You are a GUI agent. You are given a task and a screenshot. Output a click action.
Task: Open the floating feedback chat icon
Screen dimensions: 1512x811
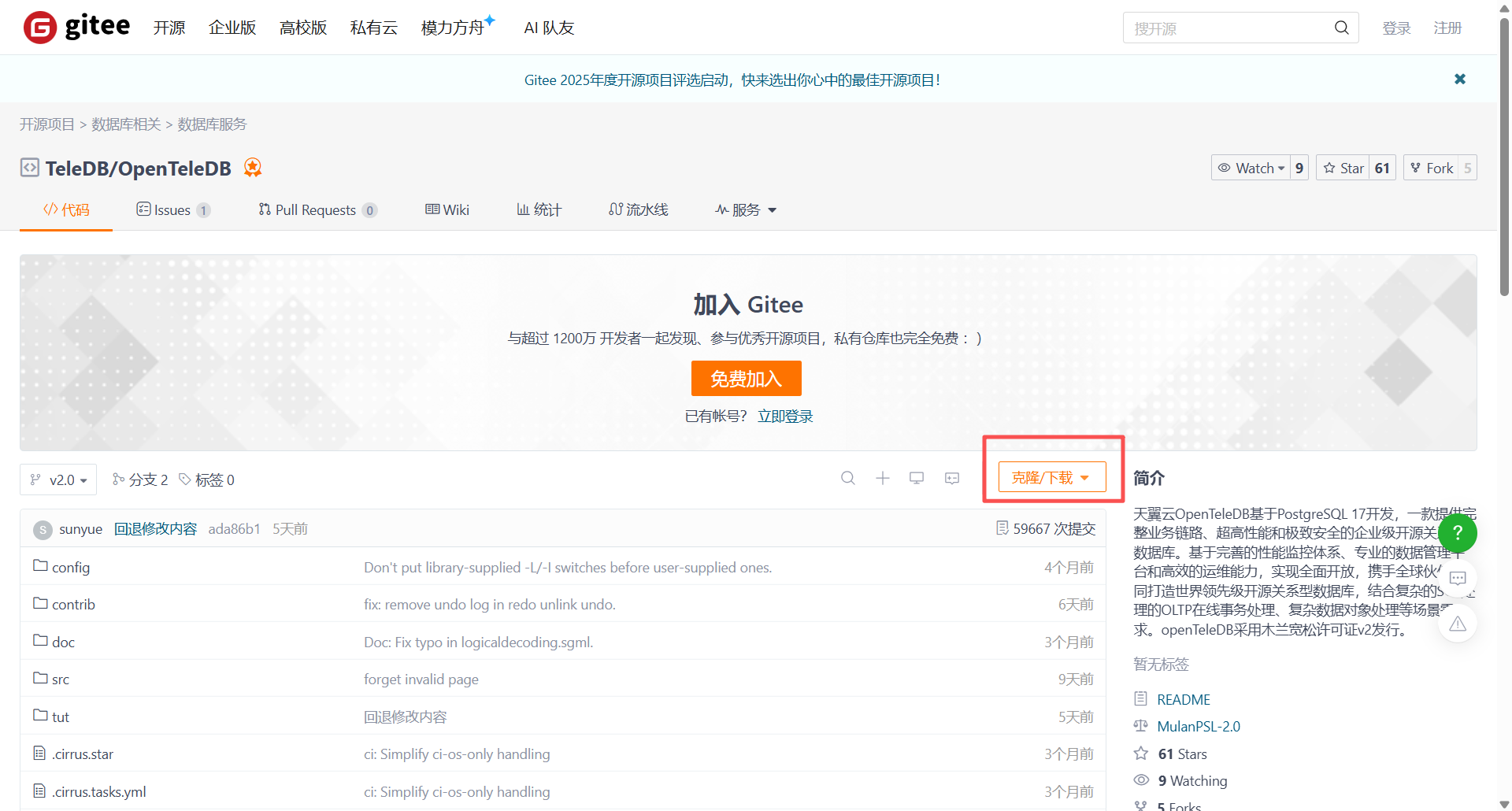click(x=1458, y=578)
